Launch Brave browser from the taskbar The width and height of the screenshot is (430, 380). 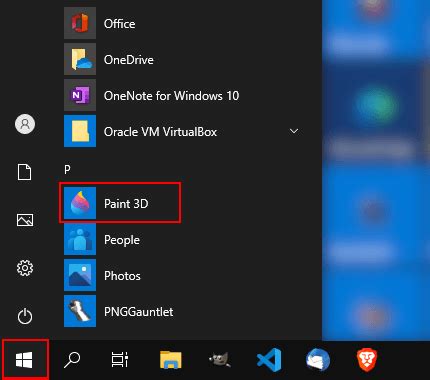coord(367,360)
